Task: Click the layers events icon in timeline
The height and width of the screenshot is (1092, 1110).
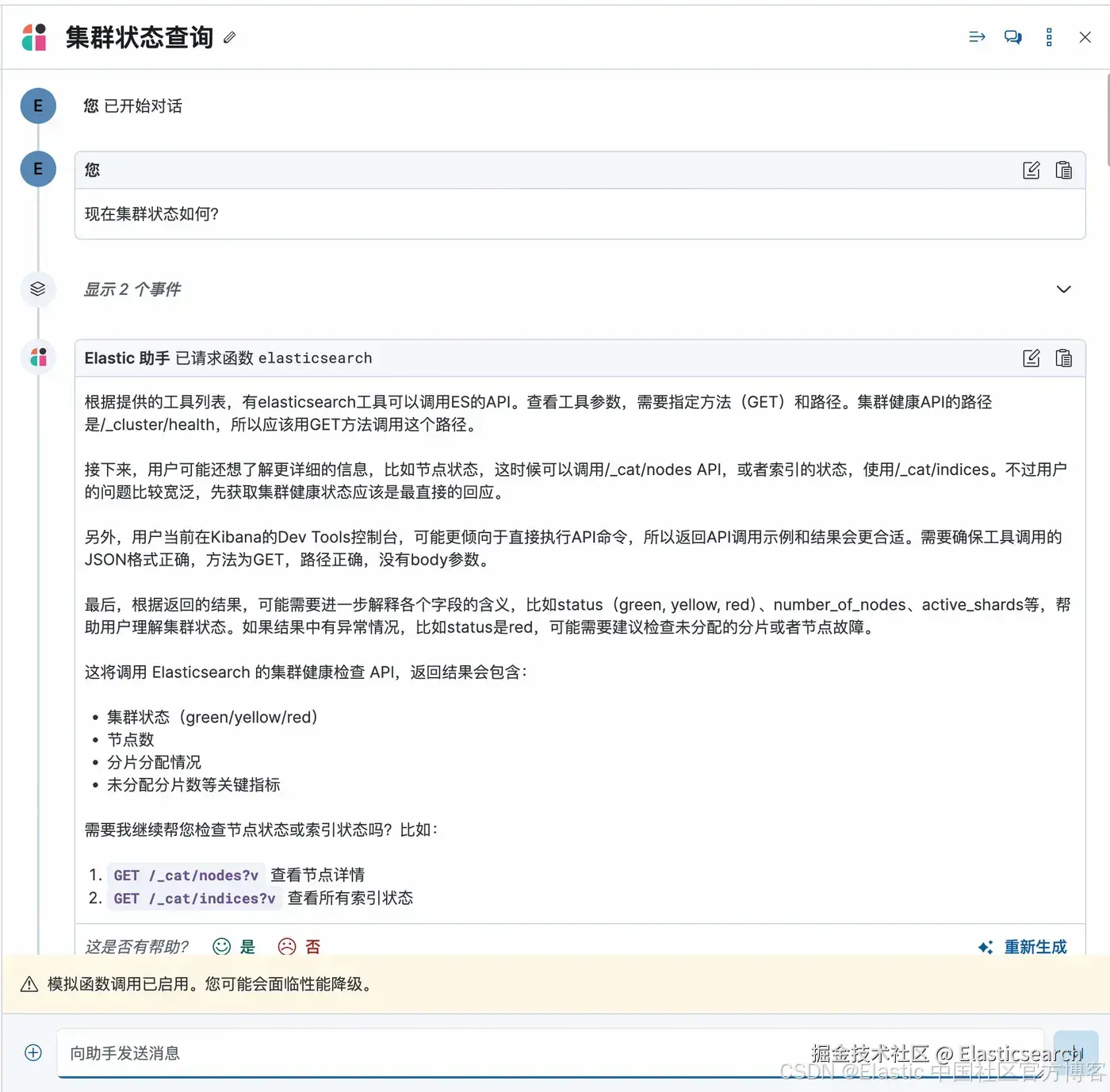Action: 37,289
